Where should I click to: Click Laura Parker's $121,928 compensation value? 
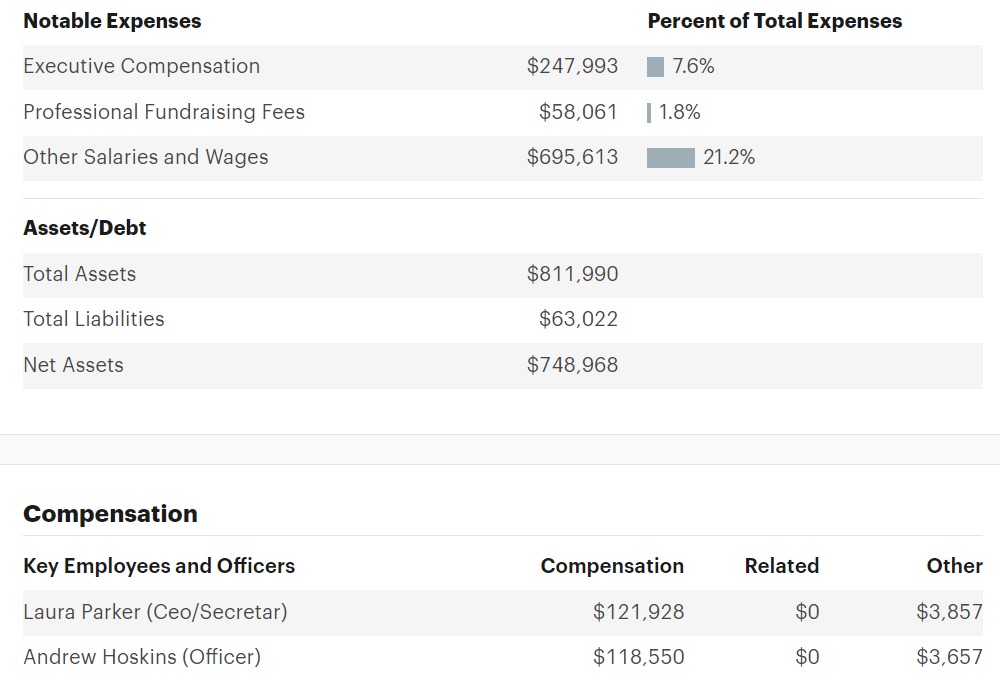point(638,612)
